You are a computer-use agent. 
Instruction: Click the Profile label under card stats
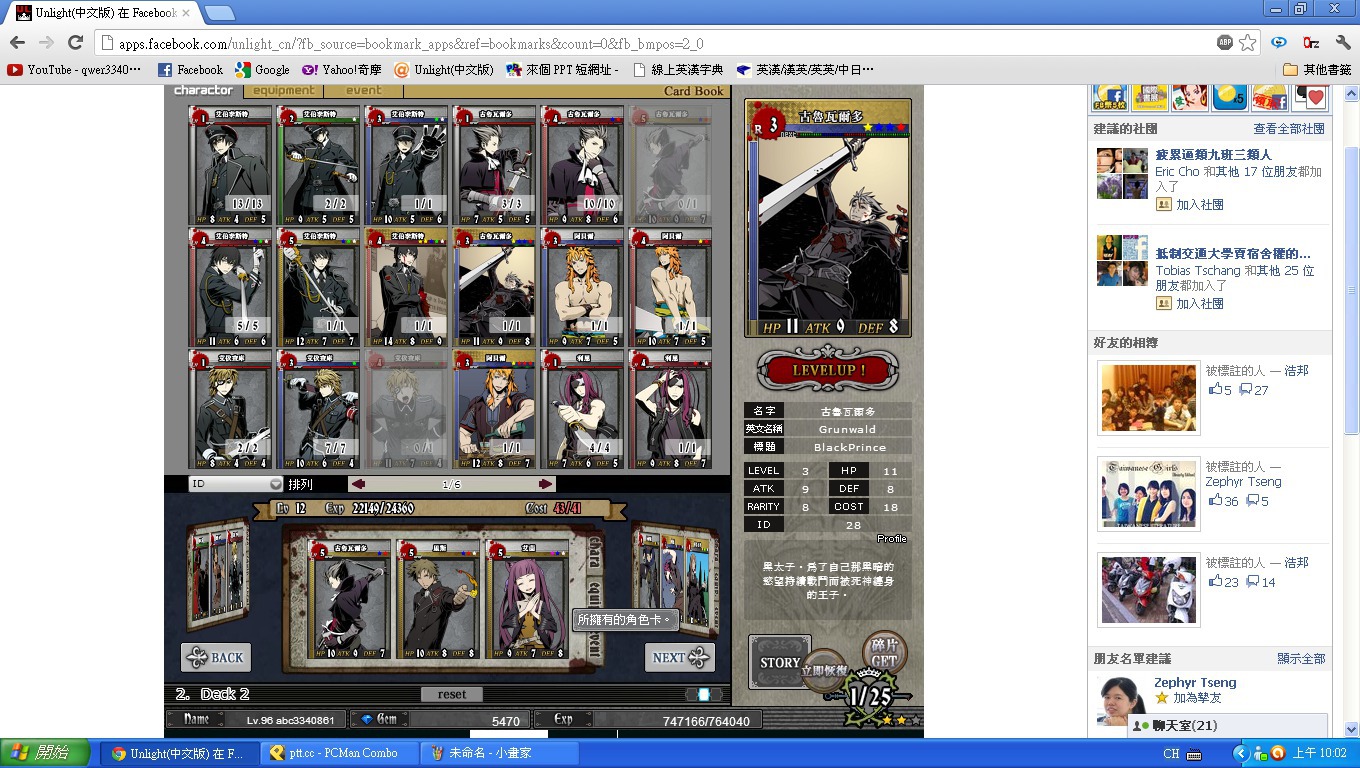pyautogui.click(x=892, y=538)
